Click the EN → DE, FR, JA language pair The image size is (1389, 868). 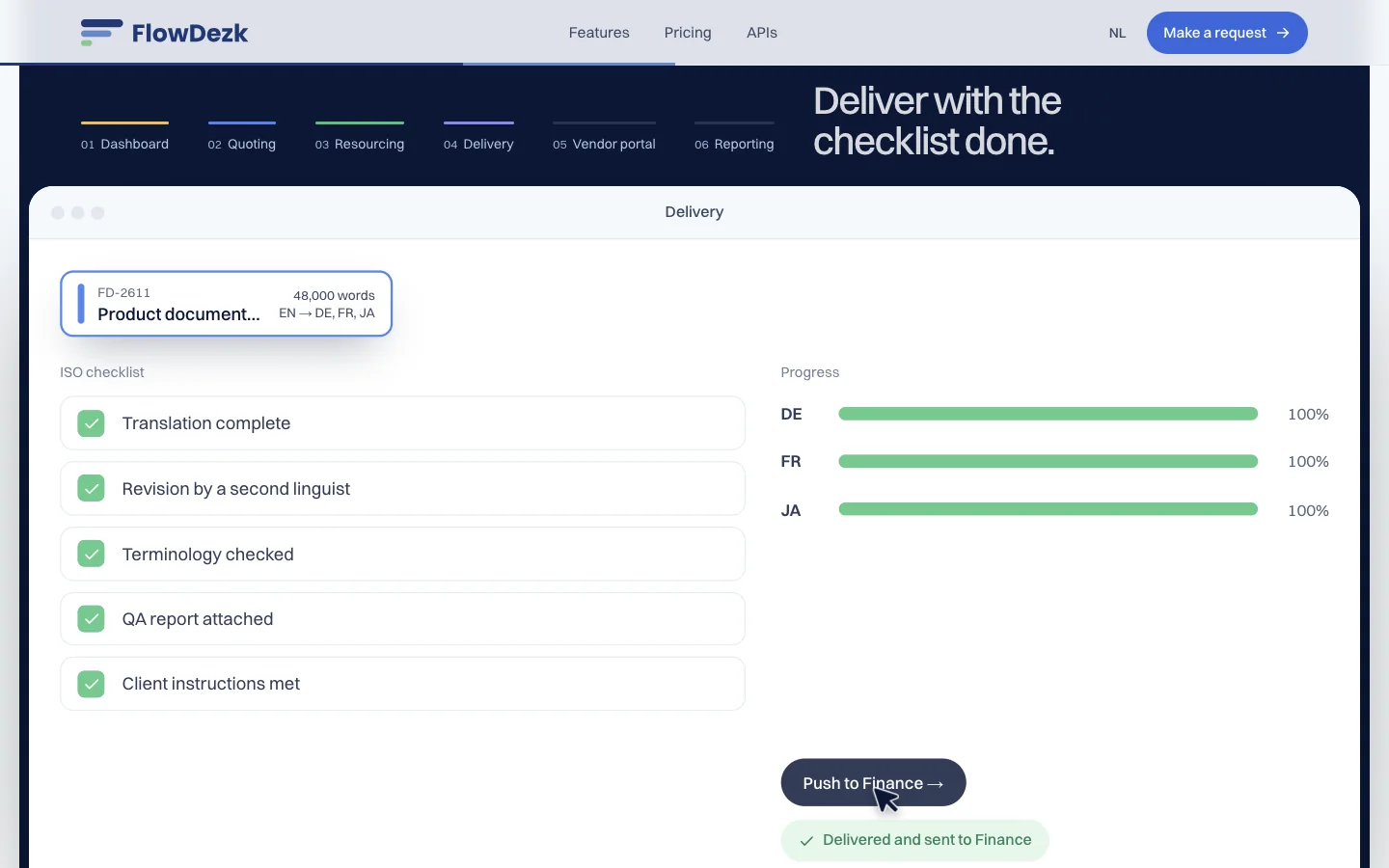327,313
